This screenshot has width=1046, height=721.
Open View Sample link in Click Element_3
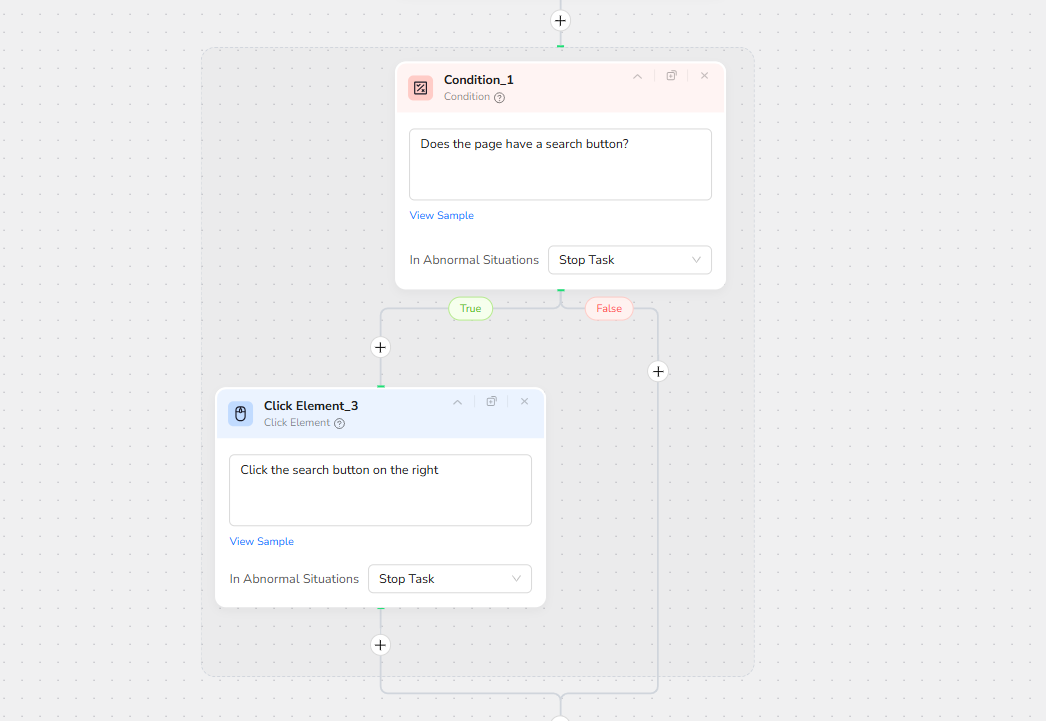(261, 542)
